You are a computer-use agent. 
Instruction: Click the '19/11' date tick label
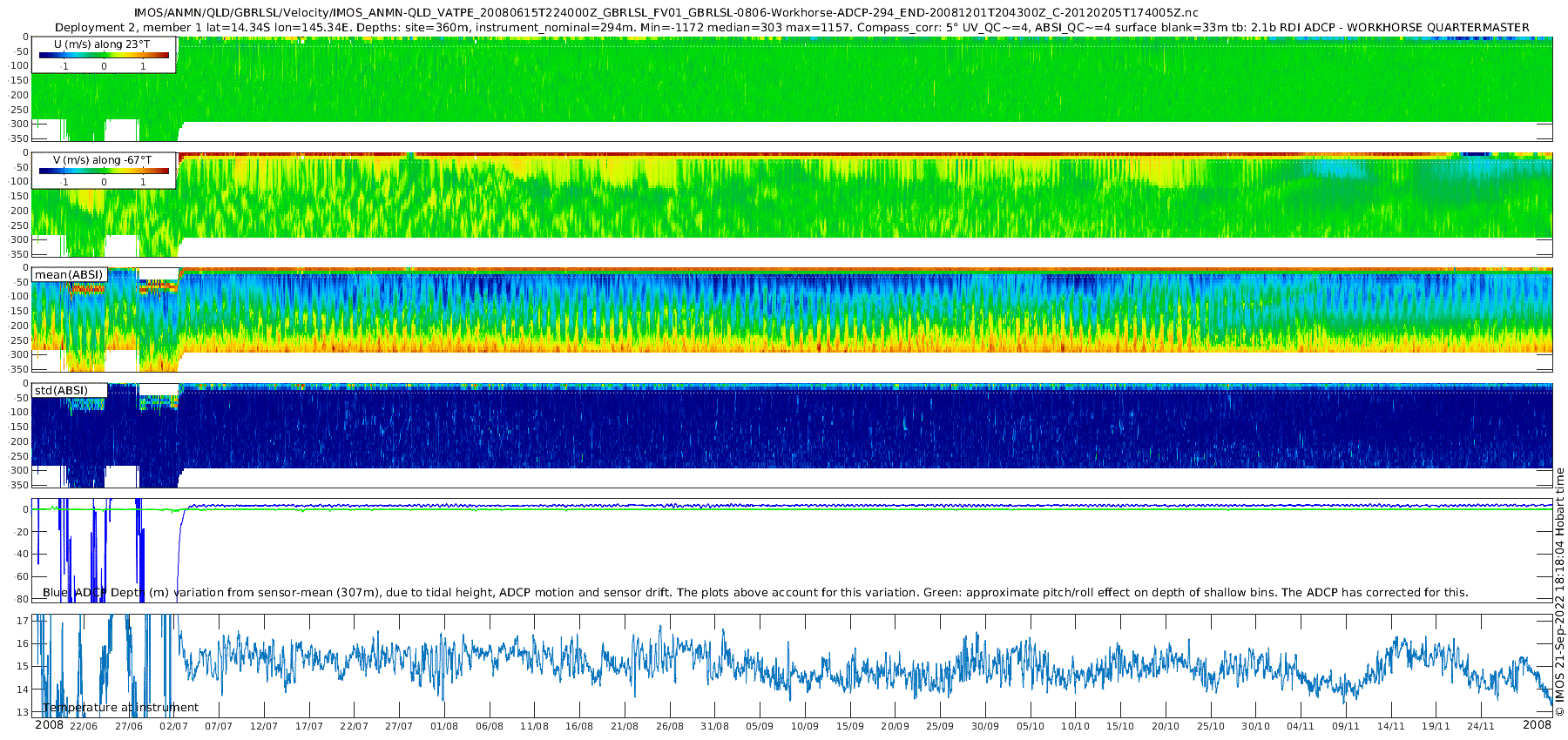point(1436,726)
